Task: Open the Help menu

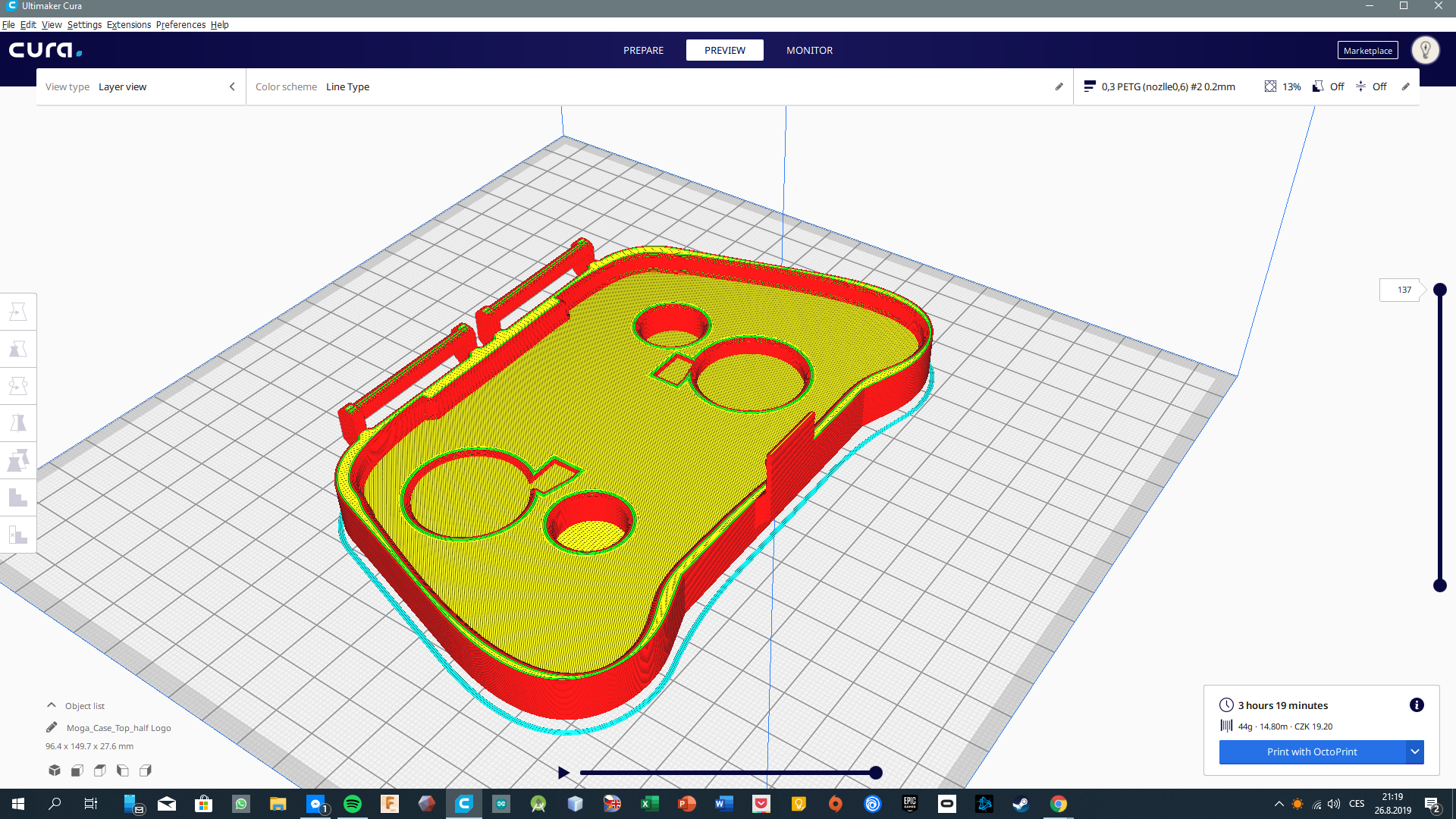Action: tap(220, 24)
